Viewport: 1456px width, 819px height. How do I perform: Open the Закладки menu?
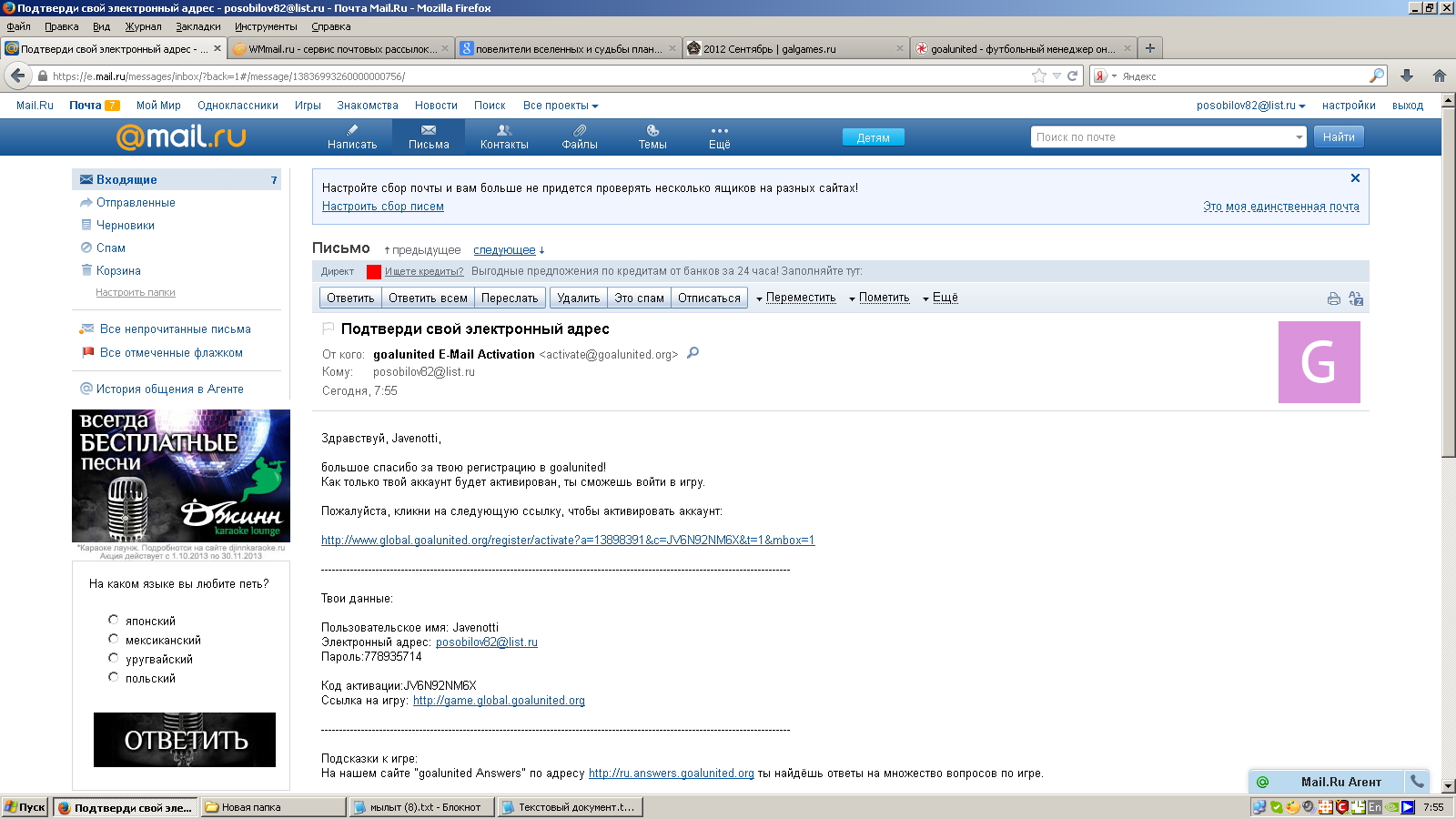198,26
